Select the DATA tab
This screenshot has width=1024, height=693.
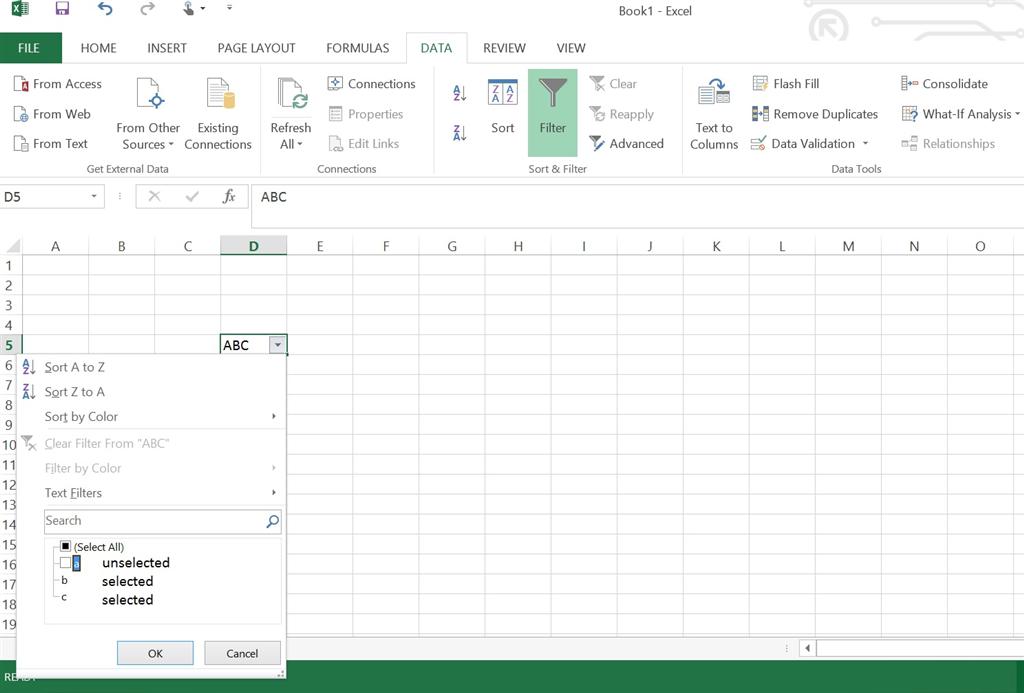click(436, 48)
